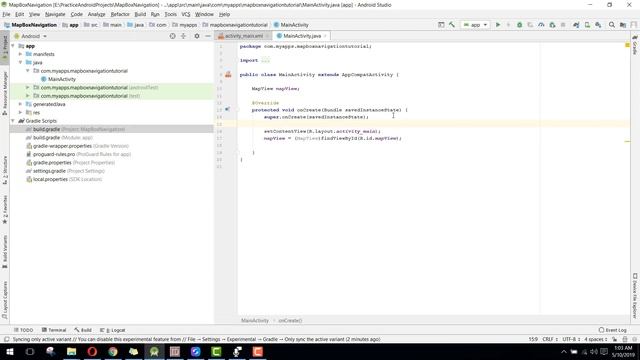Expand the manifests folder
This screenshot has width=640, height=360.
pyautogui.click(x=20, y=54)
